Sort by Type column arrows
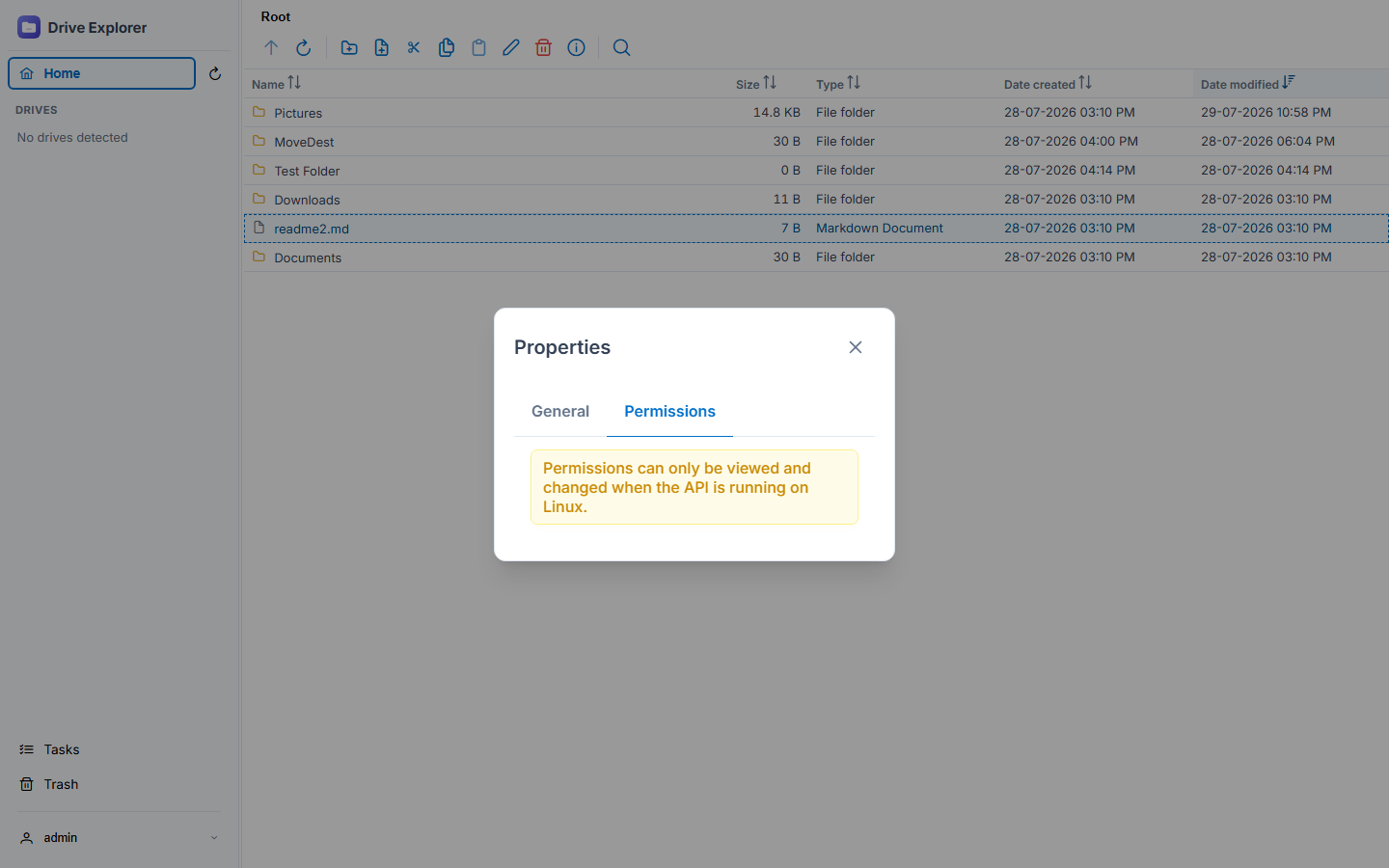The height and width of the screenshot is (868, 1389). point(854,83)
